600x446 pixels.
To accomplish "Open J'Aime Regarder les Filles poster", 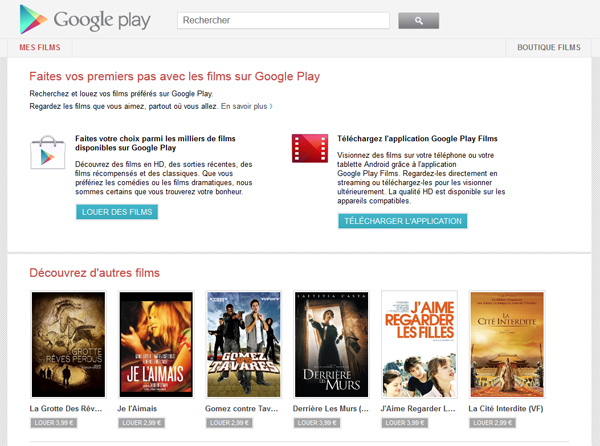I will pos(419,344).
